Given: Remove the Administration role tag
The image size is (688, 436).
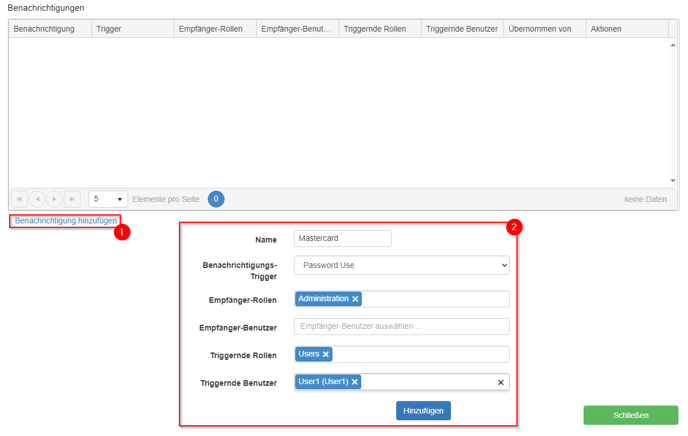Looking at the screenshot, I should tap(355, 299).
